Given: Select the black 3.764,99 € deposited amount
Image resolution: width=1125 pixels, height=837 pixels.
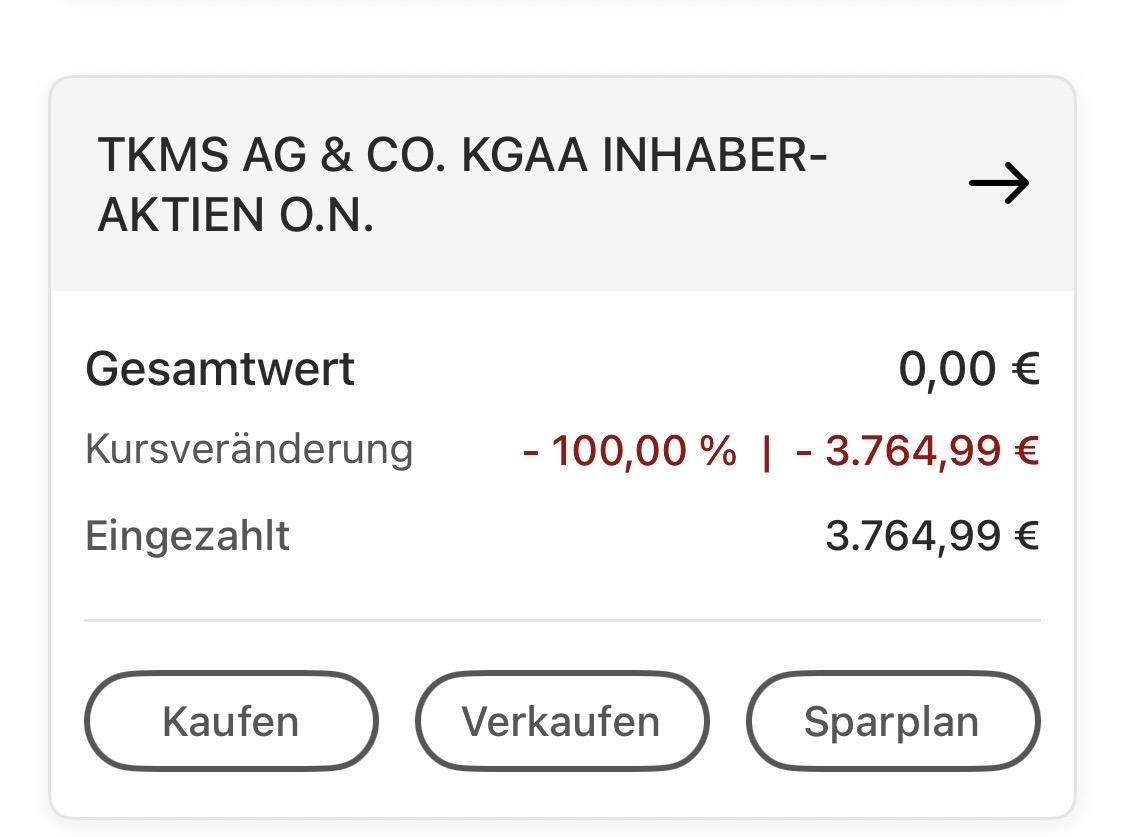Looking at the screenshot, I should tap(932, 536).
